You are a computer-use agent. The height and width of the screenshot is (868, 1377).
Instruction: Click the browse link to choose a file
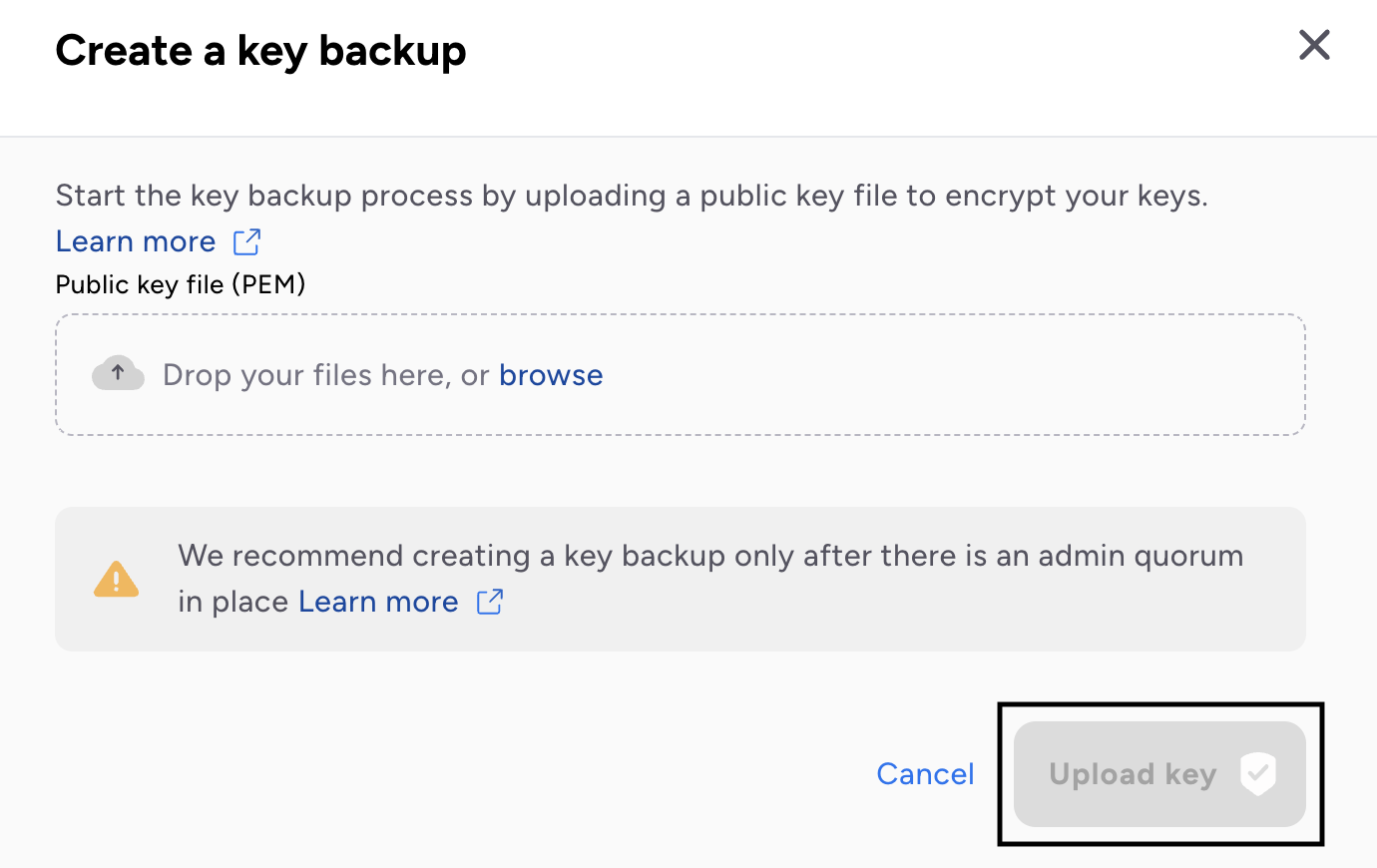551,375
